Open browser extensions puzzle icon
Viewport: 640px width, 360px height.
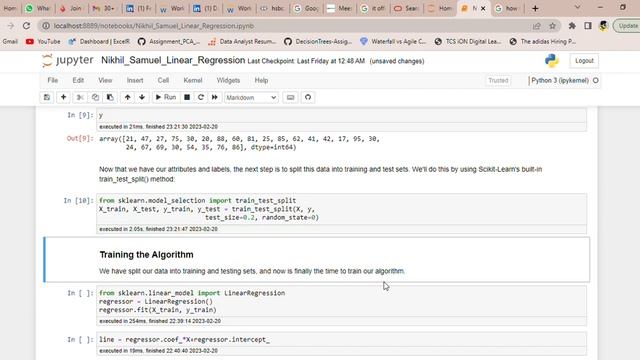(572, 26)
